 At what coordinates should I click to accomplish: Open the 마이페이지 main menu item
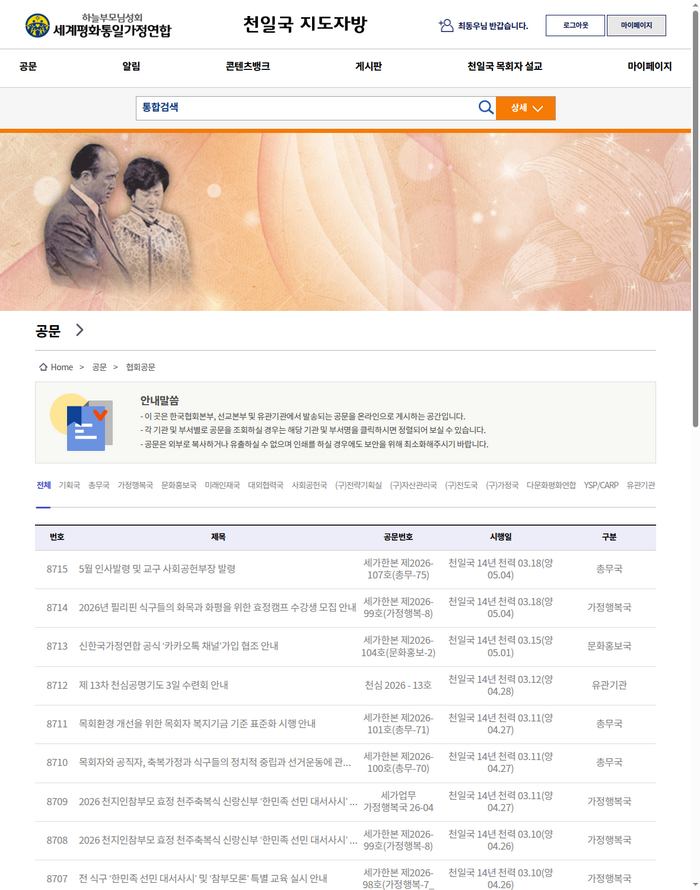[649, 66]
